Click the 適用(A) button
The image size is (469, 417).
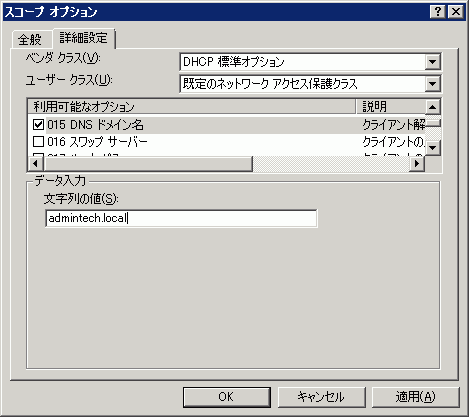(x=415, y=397)
